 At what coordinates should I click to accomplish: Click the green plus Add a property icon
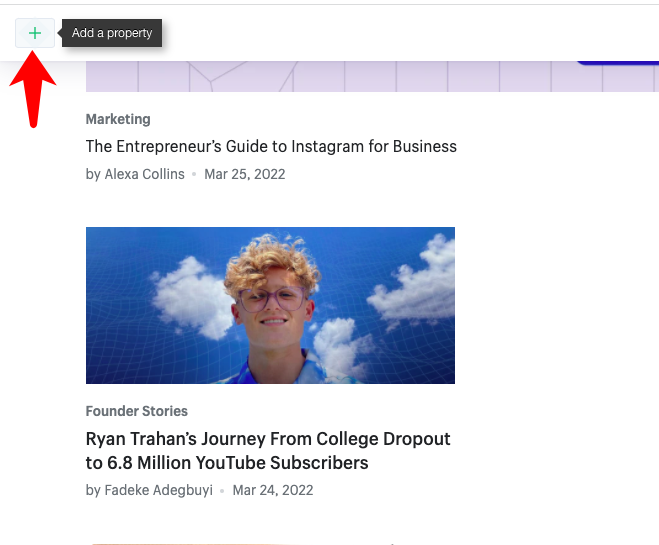coord(35,33)
